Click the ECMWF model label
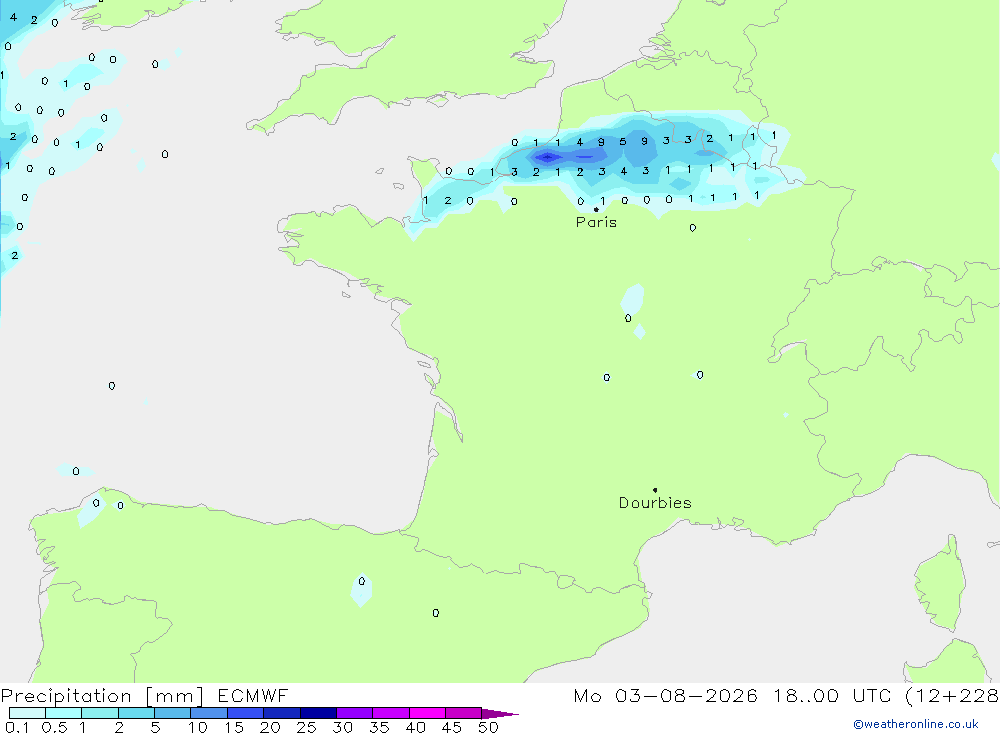The image size is (1000, 733). (x=253, y=695)
